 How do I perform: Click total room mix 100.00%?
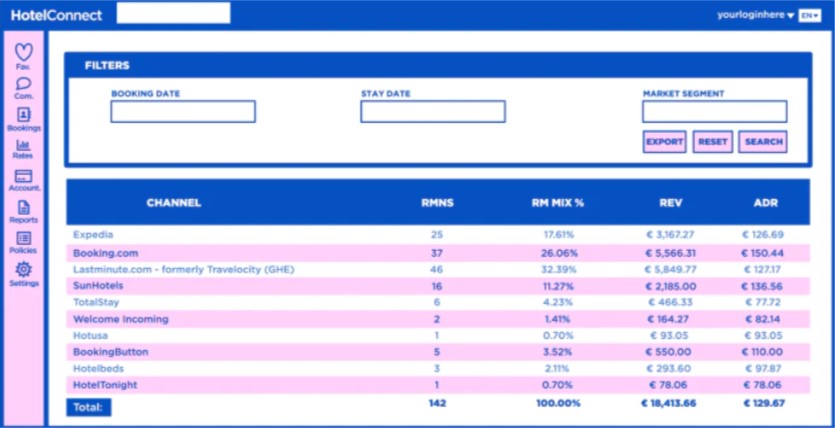(x=558, y=404)
